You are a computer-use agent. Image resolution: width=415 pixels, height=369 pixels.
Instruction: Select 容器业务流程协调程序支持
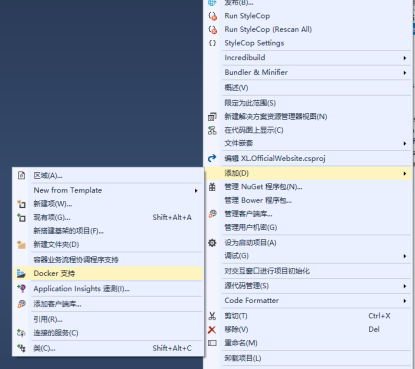[x=76, y=260]
